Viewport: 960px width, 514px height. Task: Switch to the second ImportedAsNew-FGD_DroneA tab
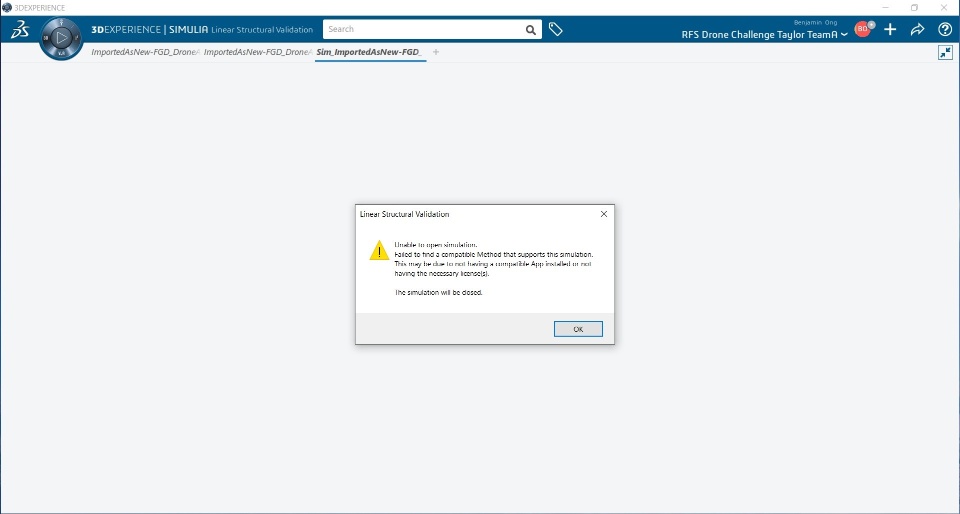(258, 52)
